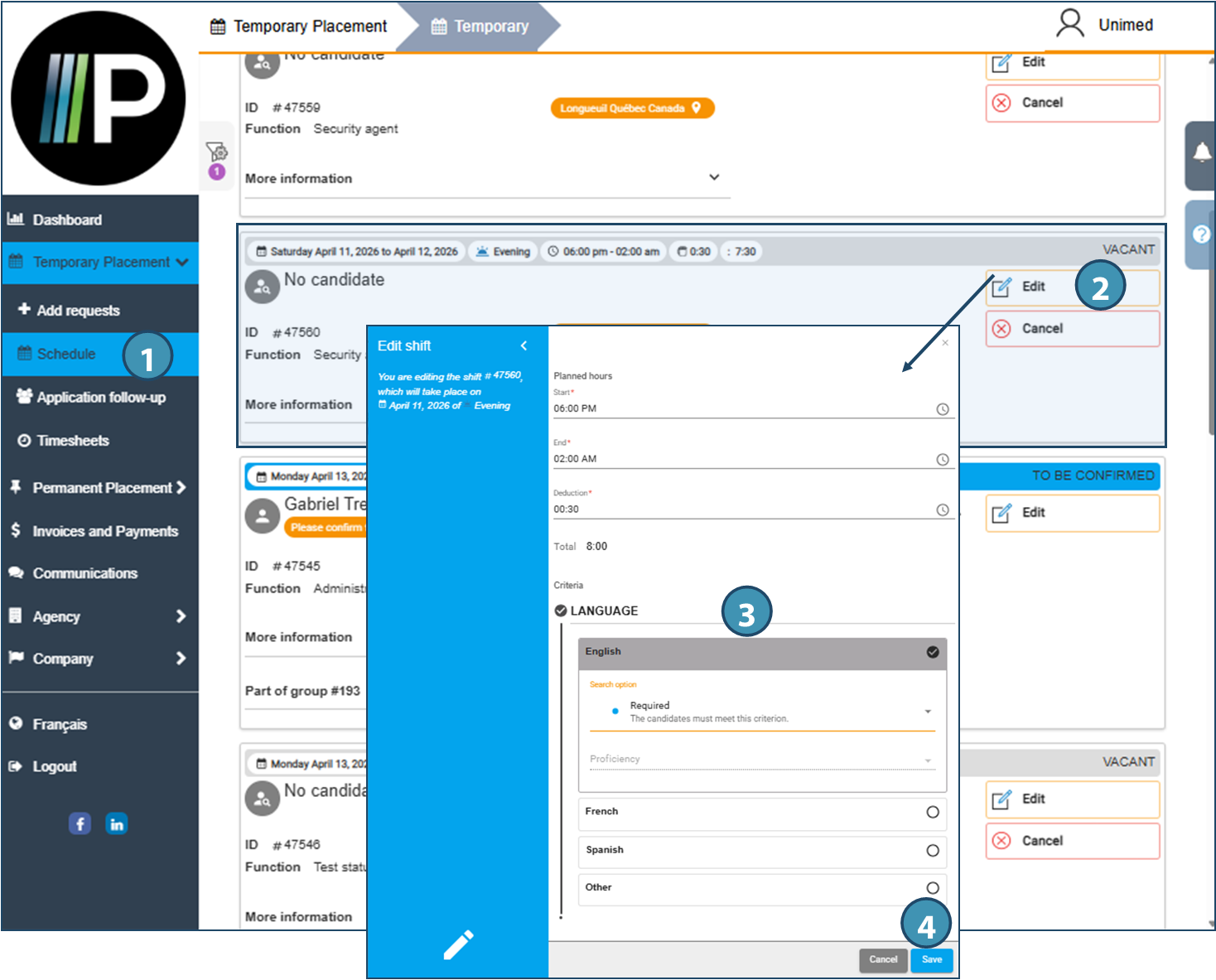This screenshot has width=1216, height=980.
Task: Uncheck the English language criterion
Action: click(x=933, y=652)
